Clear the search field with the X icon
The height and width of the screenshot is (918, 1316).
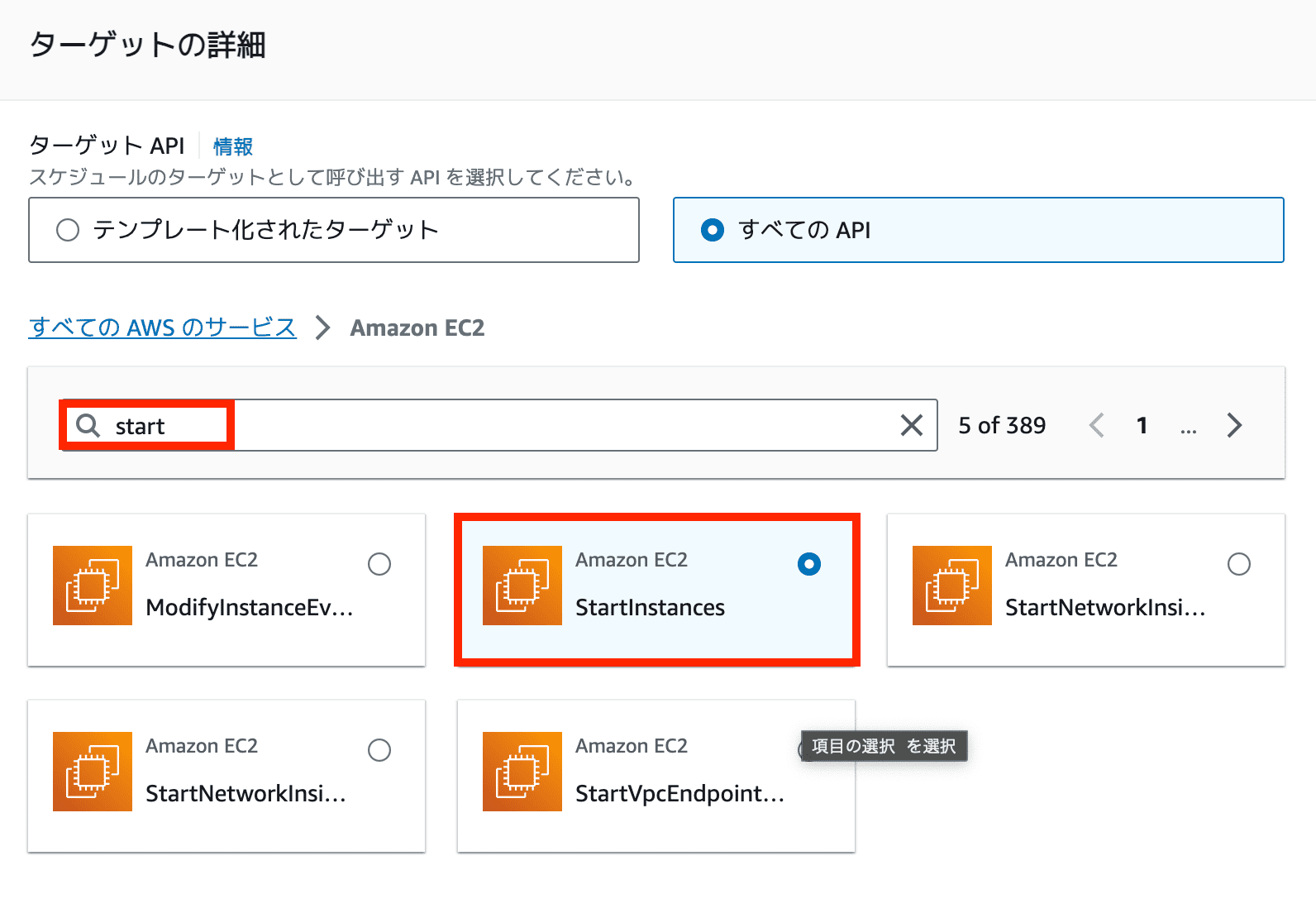(911, 425)
